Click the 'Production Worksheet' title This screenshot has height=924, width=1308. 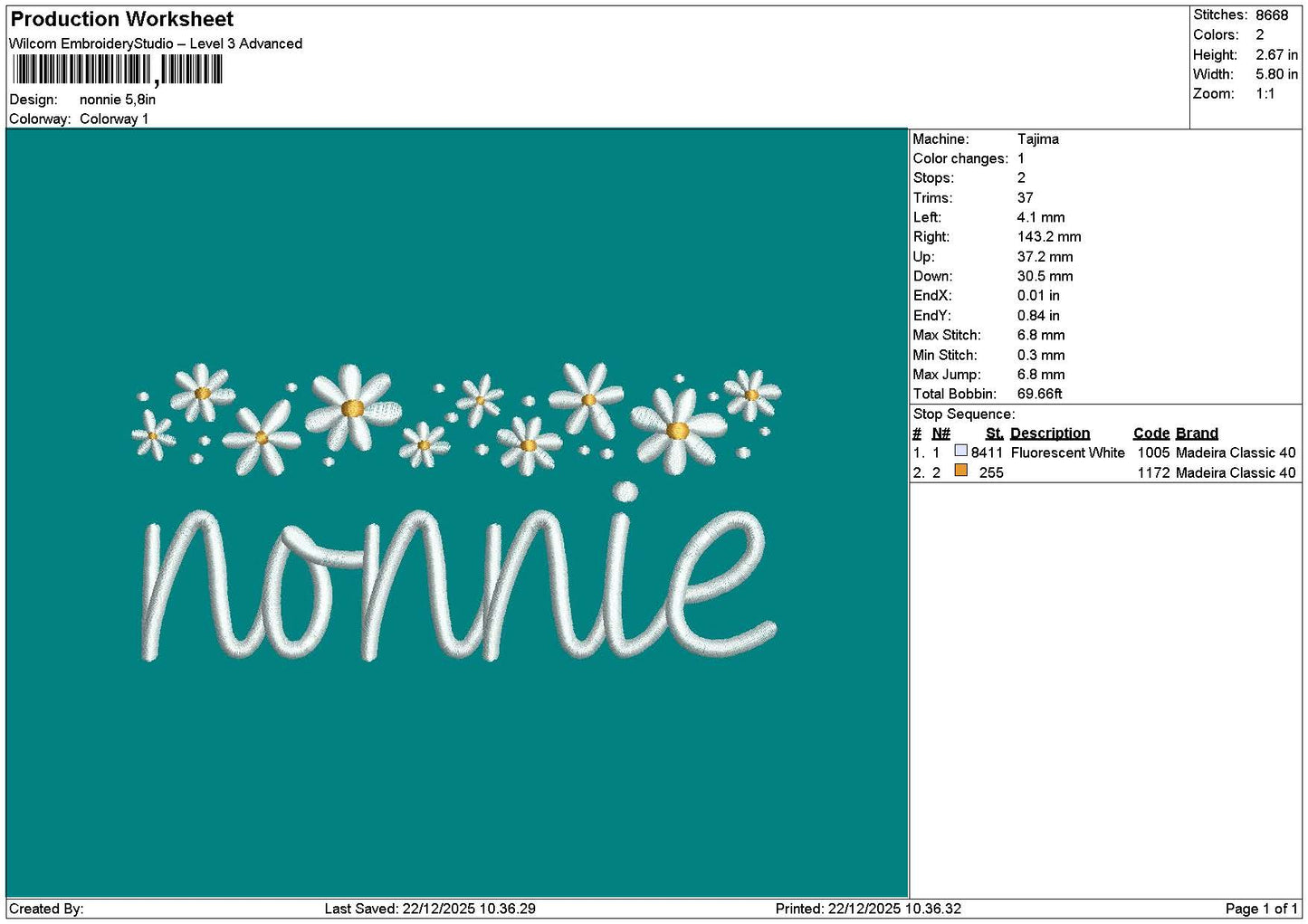click(122, 19)
